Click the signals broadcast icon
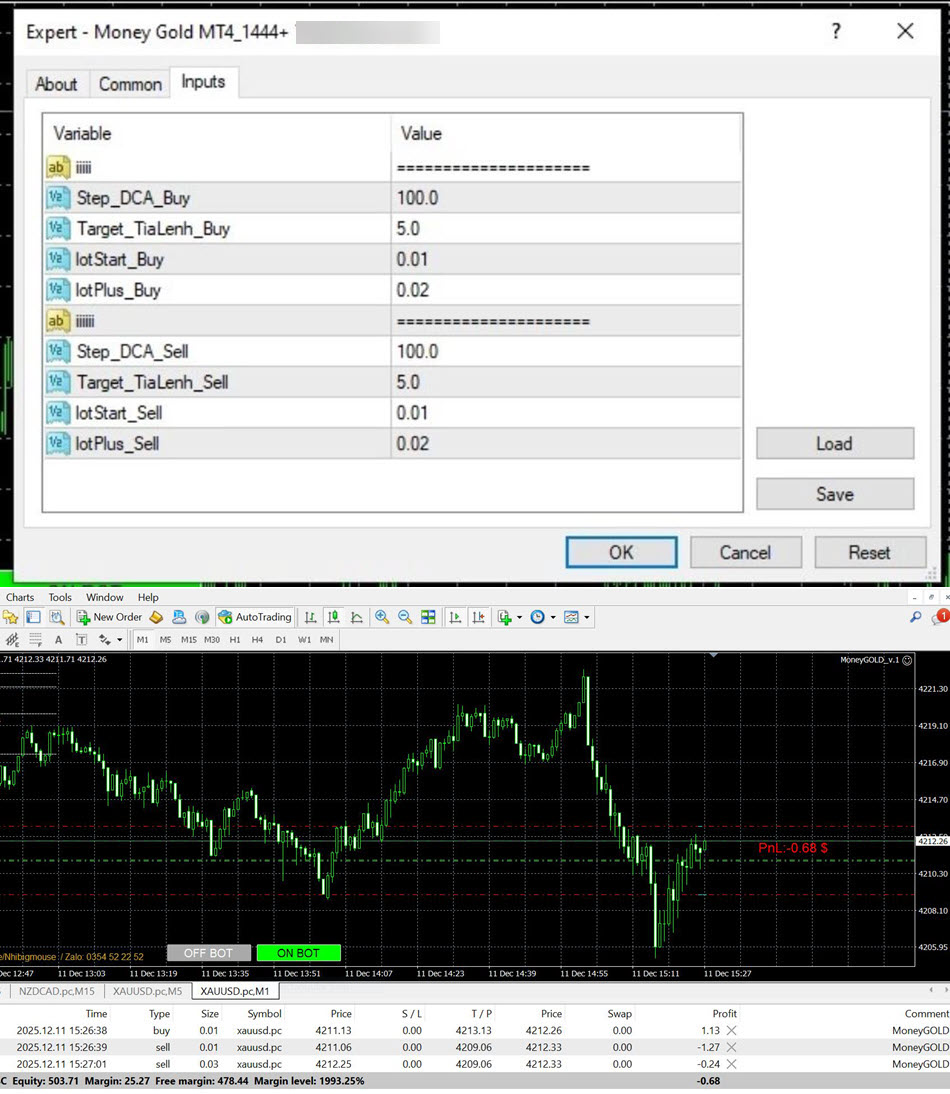Image resolution: width=950 pixels, height=1094 pixels. [202, 617]
